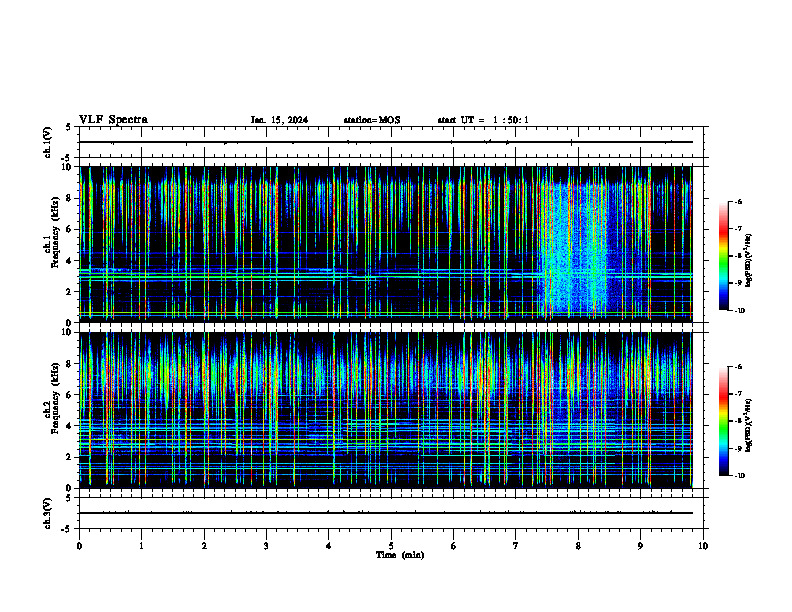The width and height of the screenshot is (792, 612).
Task: Click the ch.1 spectrogram color scale bar
Action: (723, 256)
